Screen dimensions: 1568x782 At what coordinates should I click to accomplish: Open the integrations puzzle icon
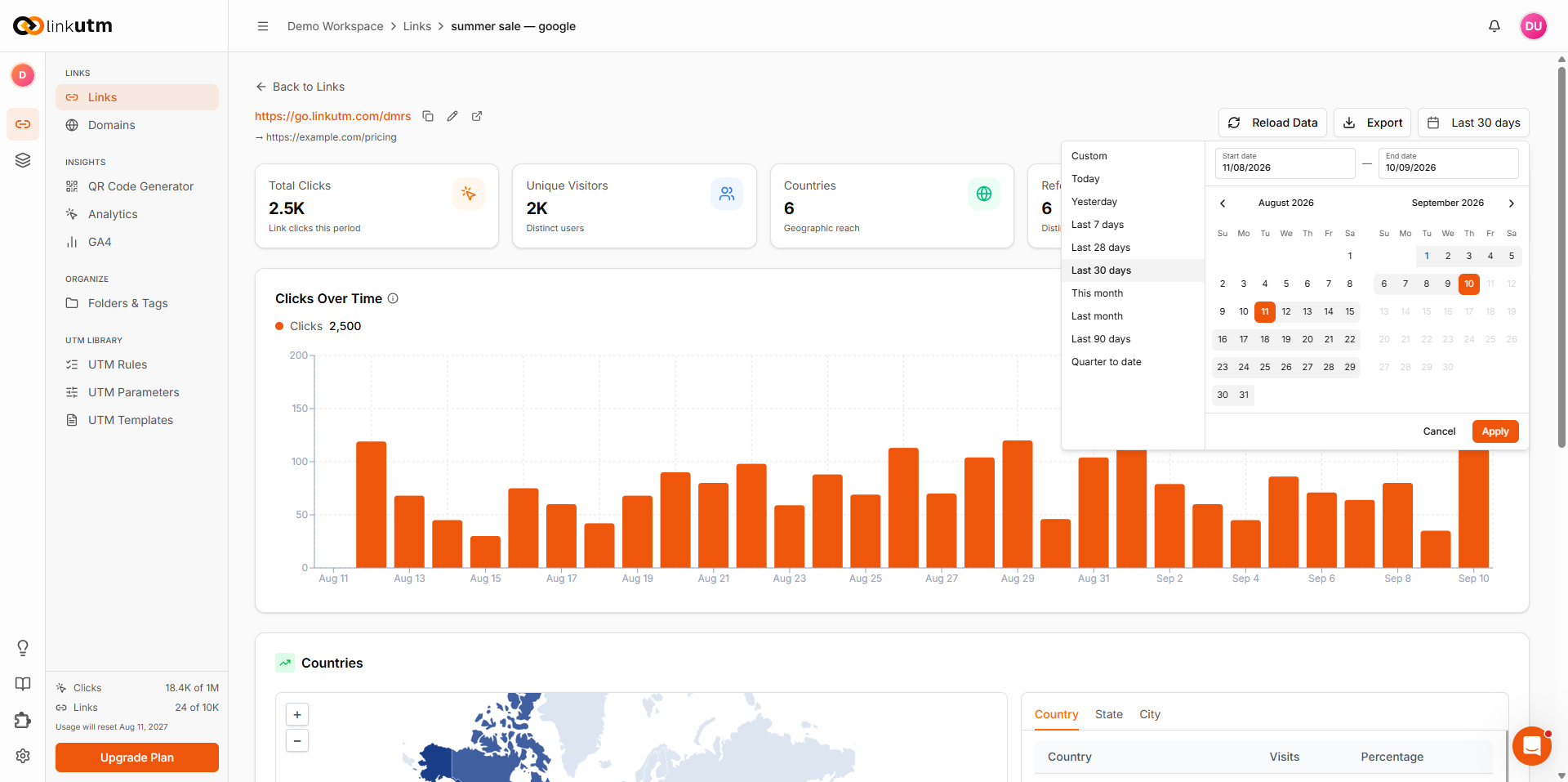pos(23,720)
